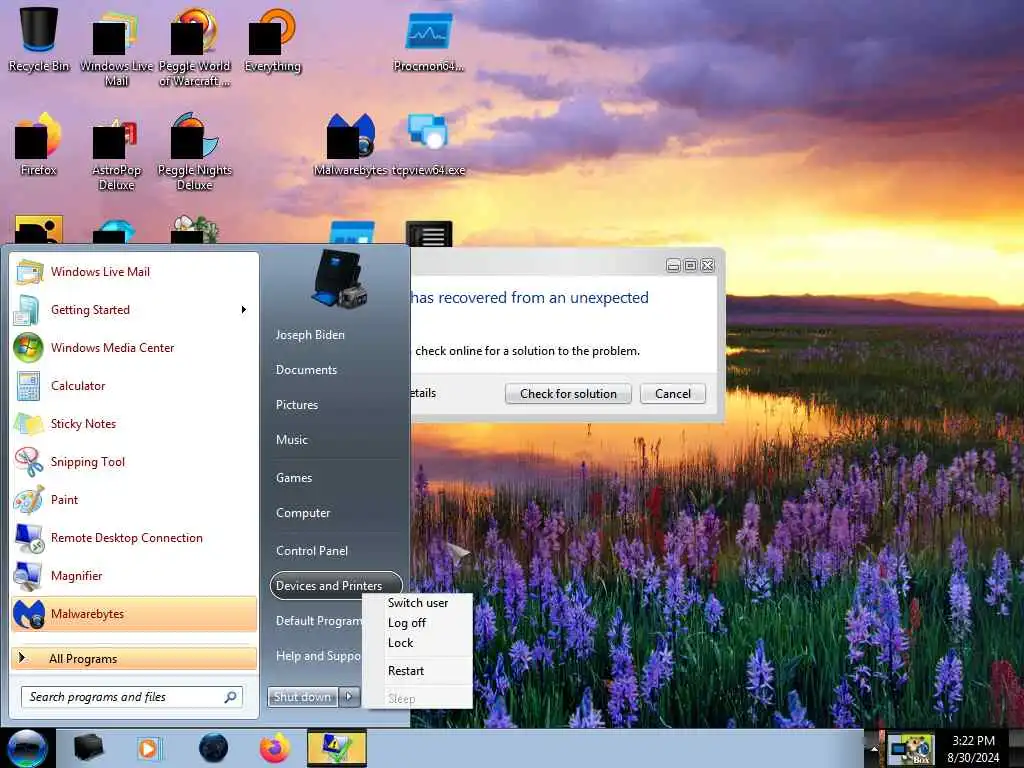Click Windows Live Mail icon in Start menu
Image resolution: width=1024 pixels, height=768 pixels.
pyautogui.click(x=29, y=272)
